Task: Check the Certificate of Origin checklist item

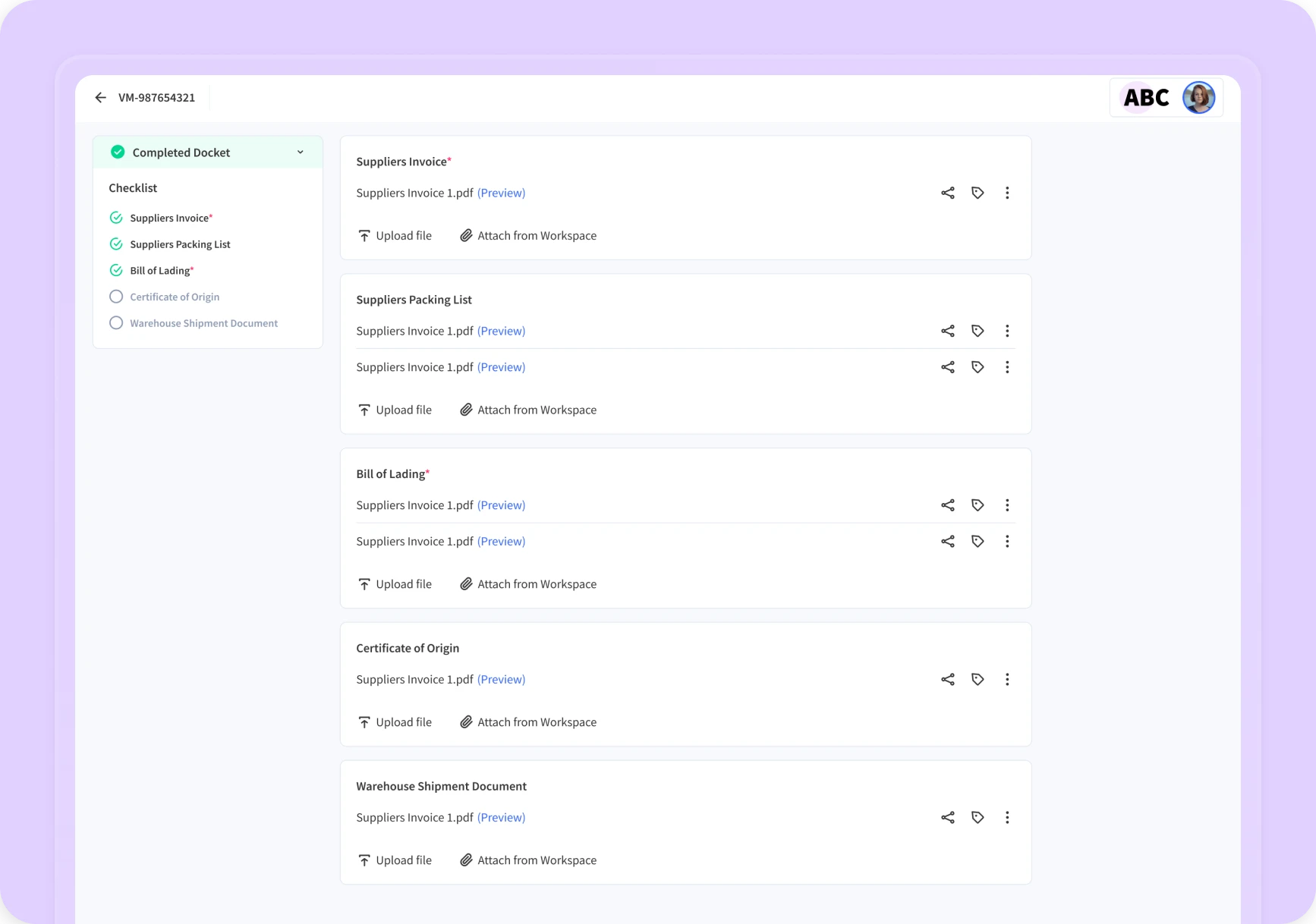Action: click(x=116, y=297)
